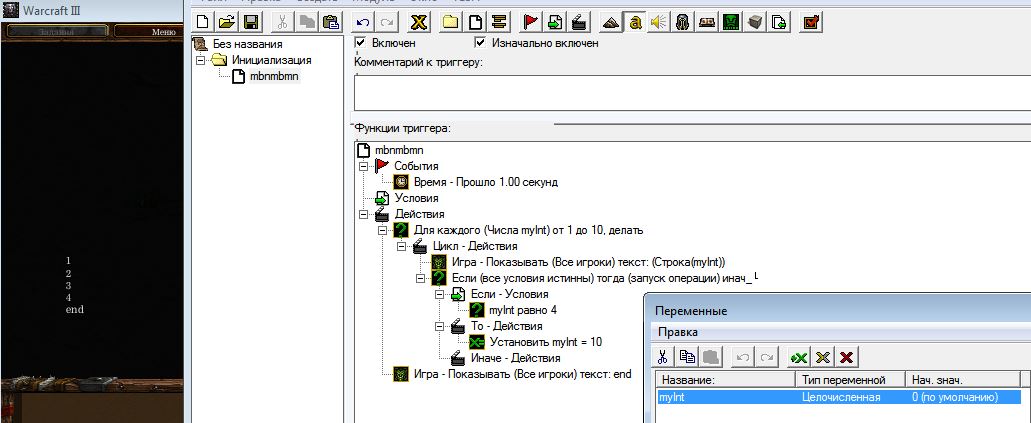Open Правка menu in Переменные window
Viewport: 1031px width, 423px height.
tap(678, 332)
